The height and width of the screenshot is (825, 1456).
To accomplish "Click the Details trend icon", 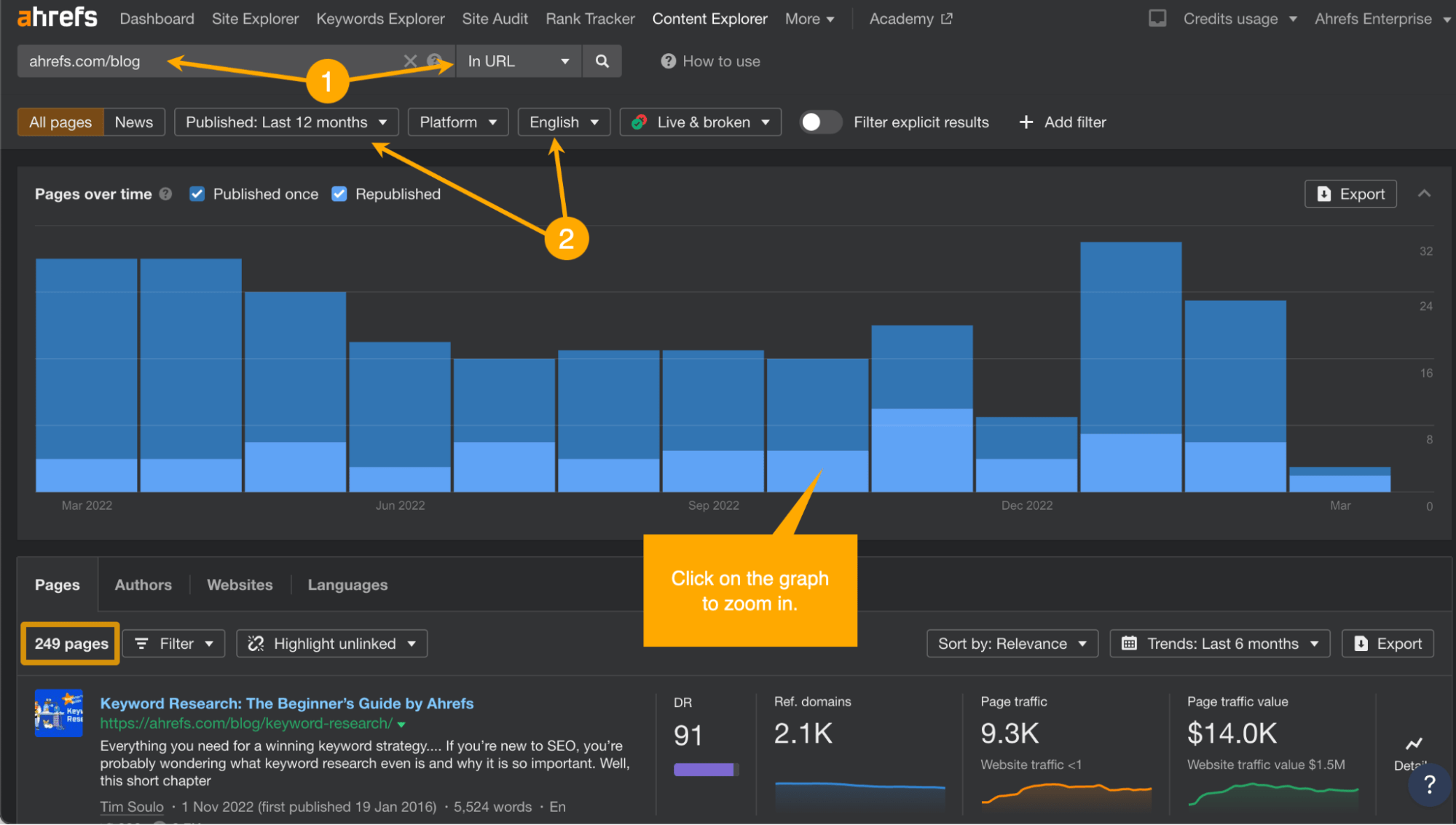I will click(x=1413, y=744).
